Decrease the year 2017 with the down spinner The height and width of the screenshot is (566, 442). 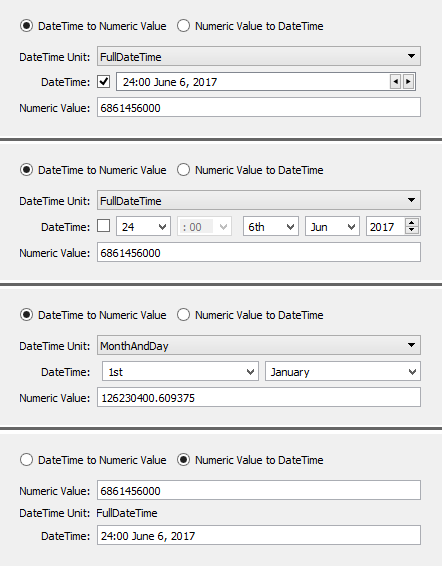pos(412,231)
